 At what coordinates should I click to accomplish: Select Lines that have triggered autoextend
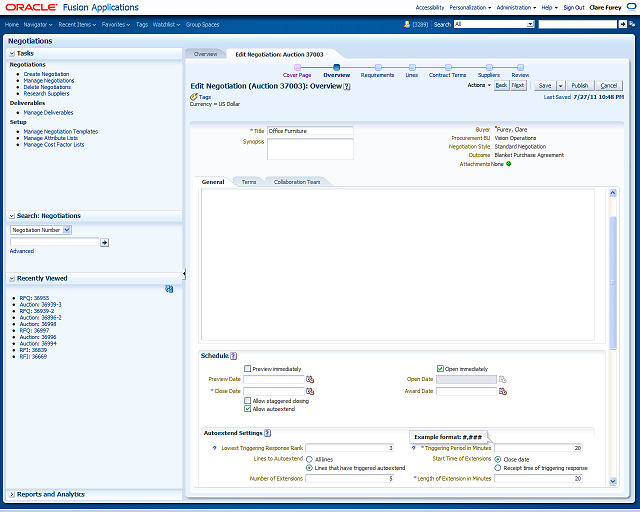(x=309, y=468)
